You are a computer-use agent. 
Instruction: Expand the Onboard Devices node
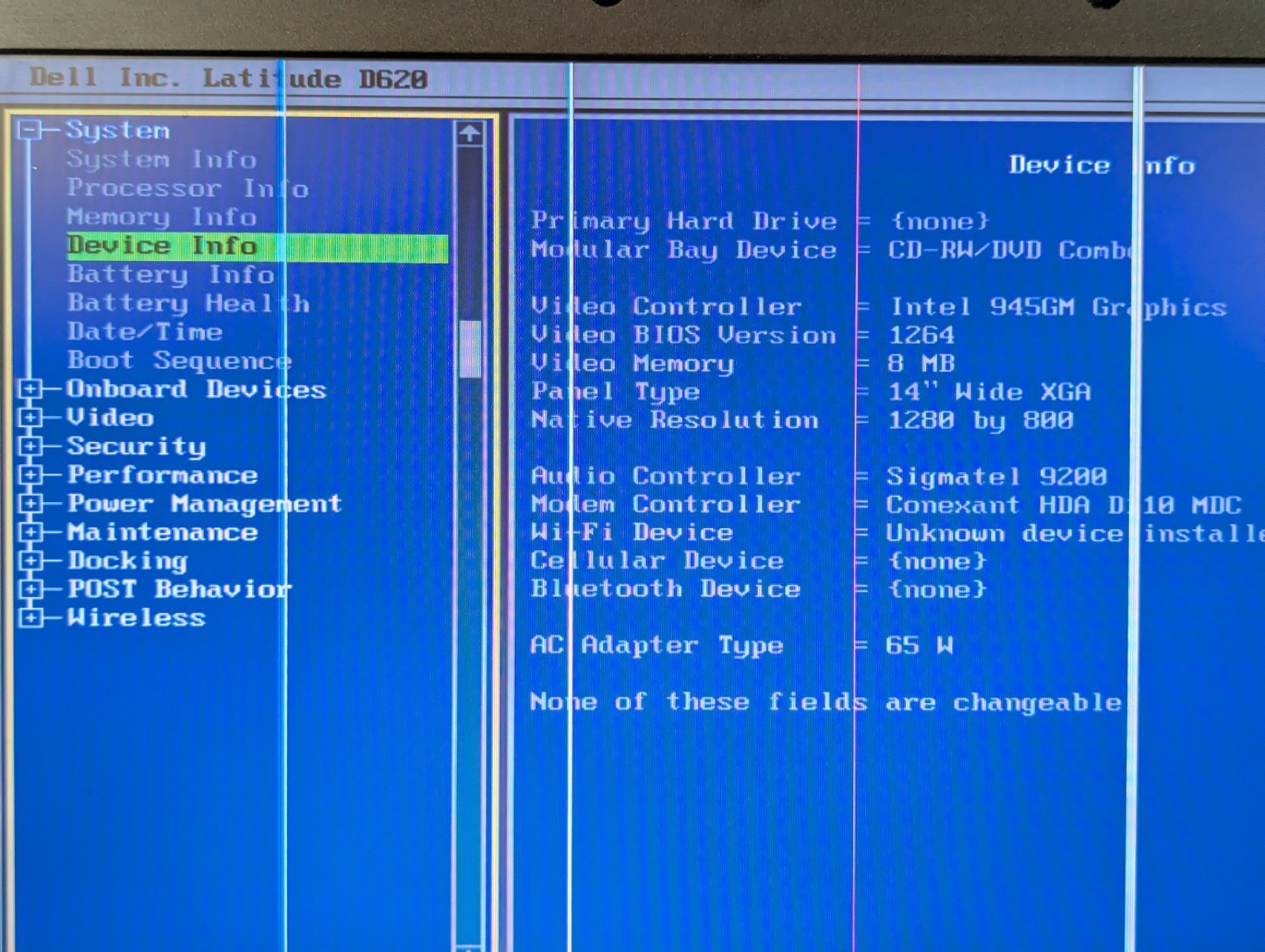pos(30,388)
